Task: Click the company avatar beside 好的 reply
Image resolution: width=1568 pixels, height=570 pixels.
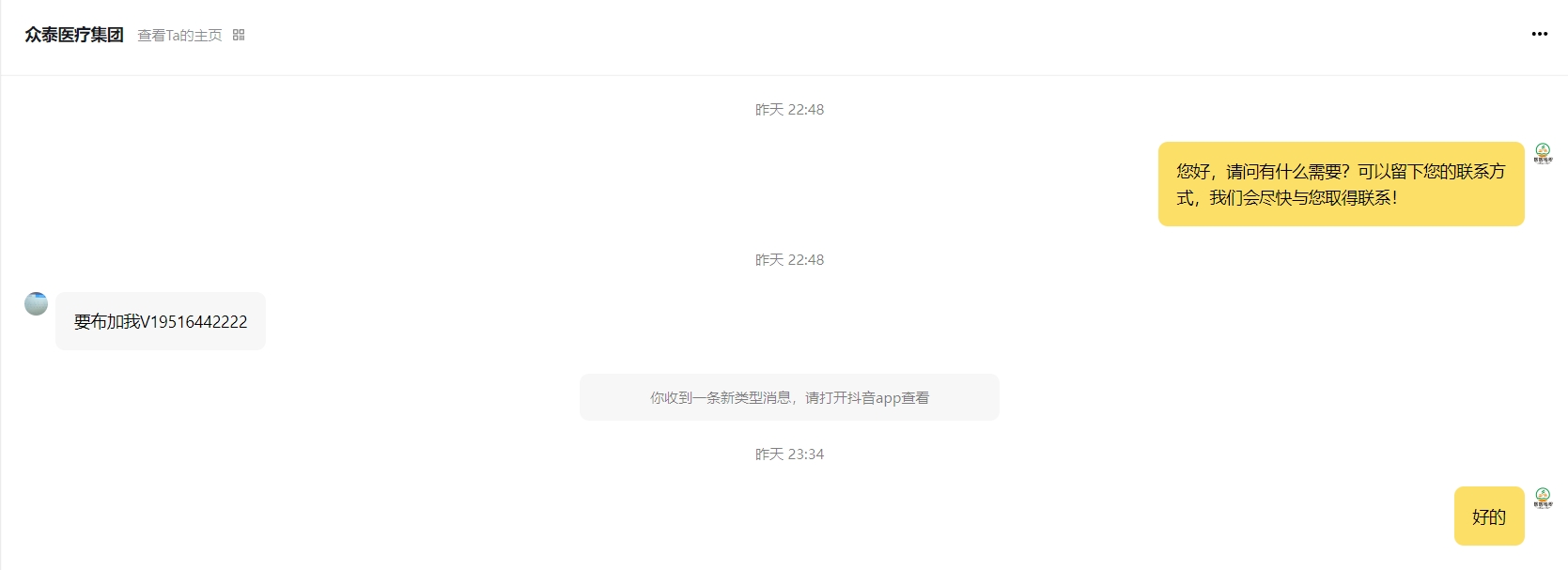Action: 1543,497
